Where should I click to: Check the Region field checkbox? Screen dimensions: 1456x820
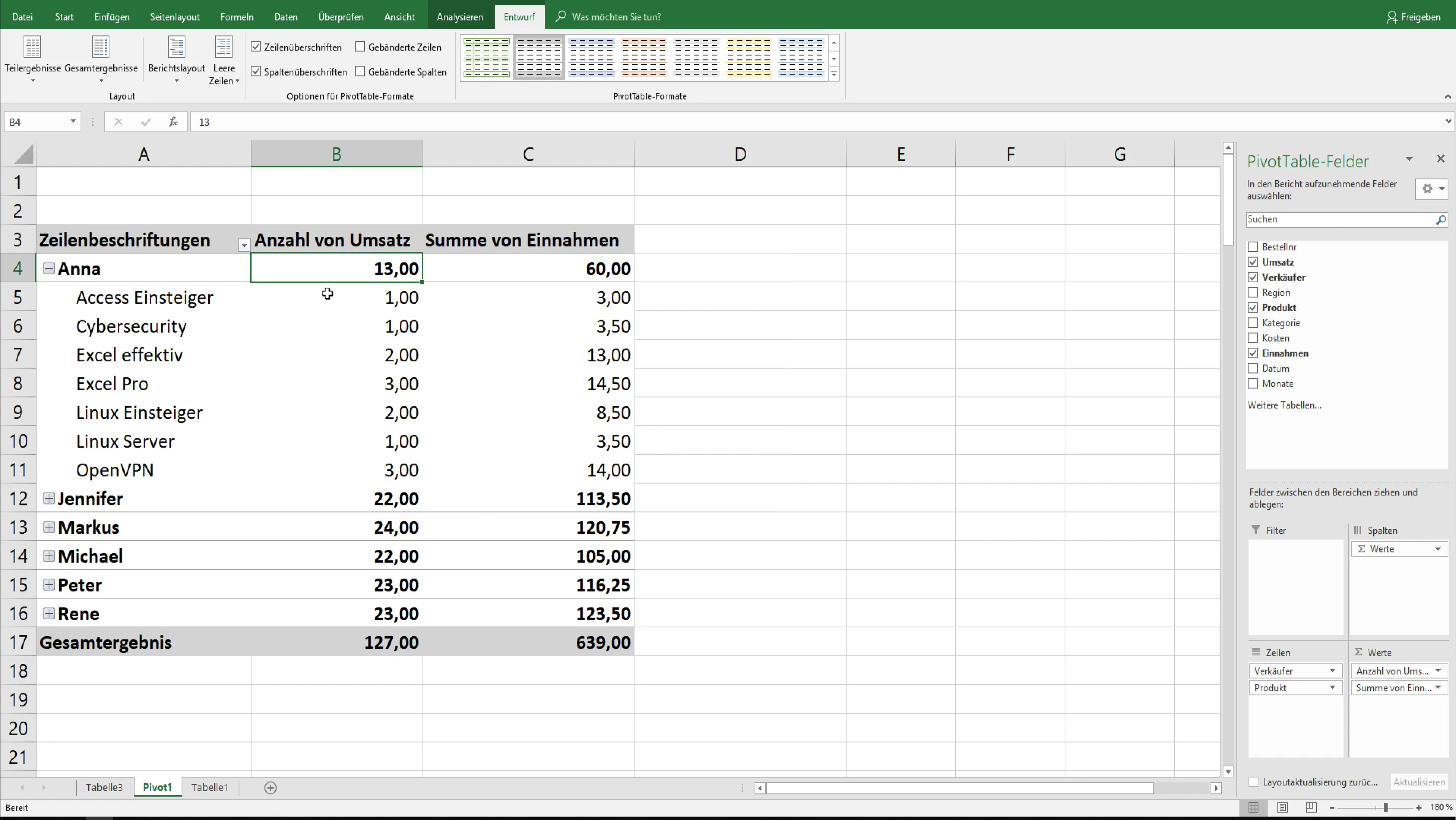click(x=1252, y=292)
